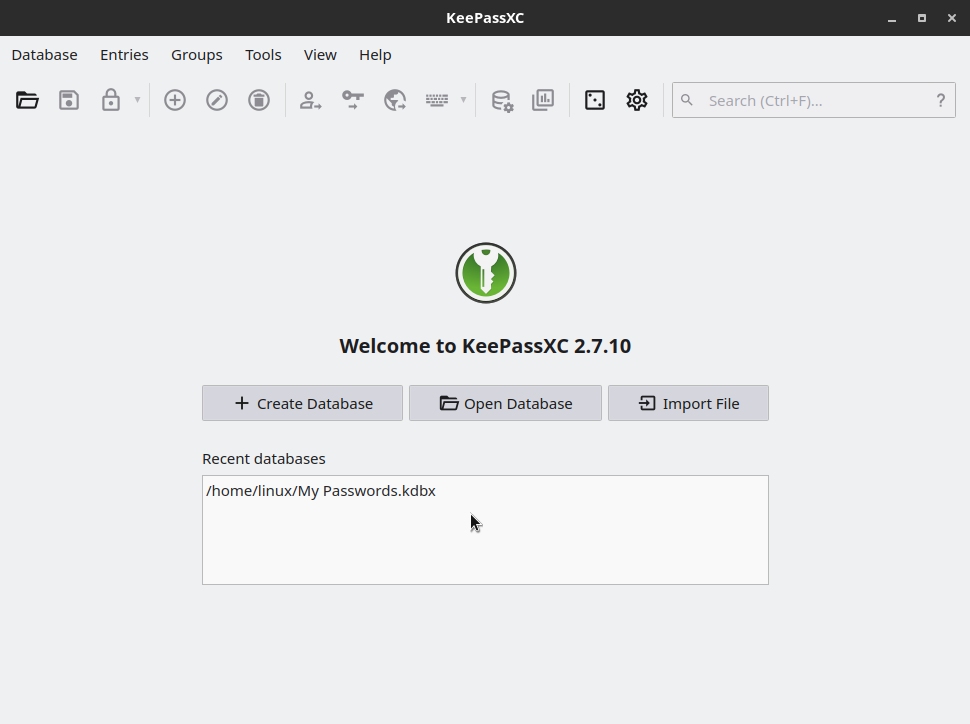Click the Add New Entry plus icon

tap(175, 100)
